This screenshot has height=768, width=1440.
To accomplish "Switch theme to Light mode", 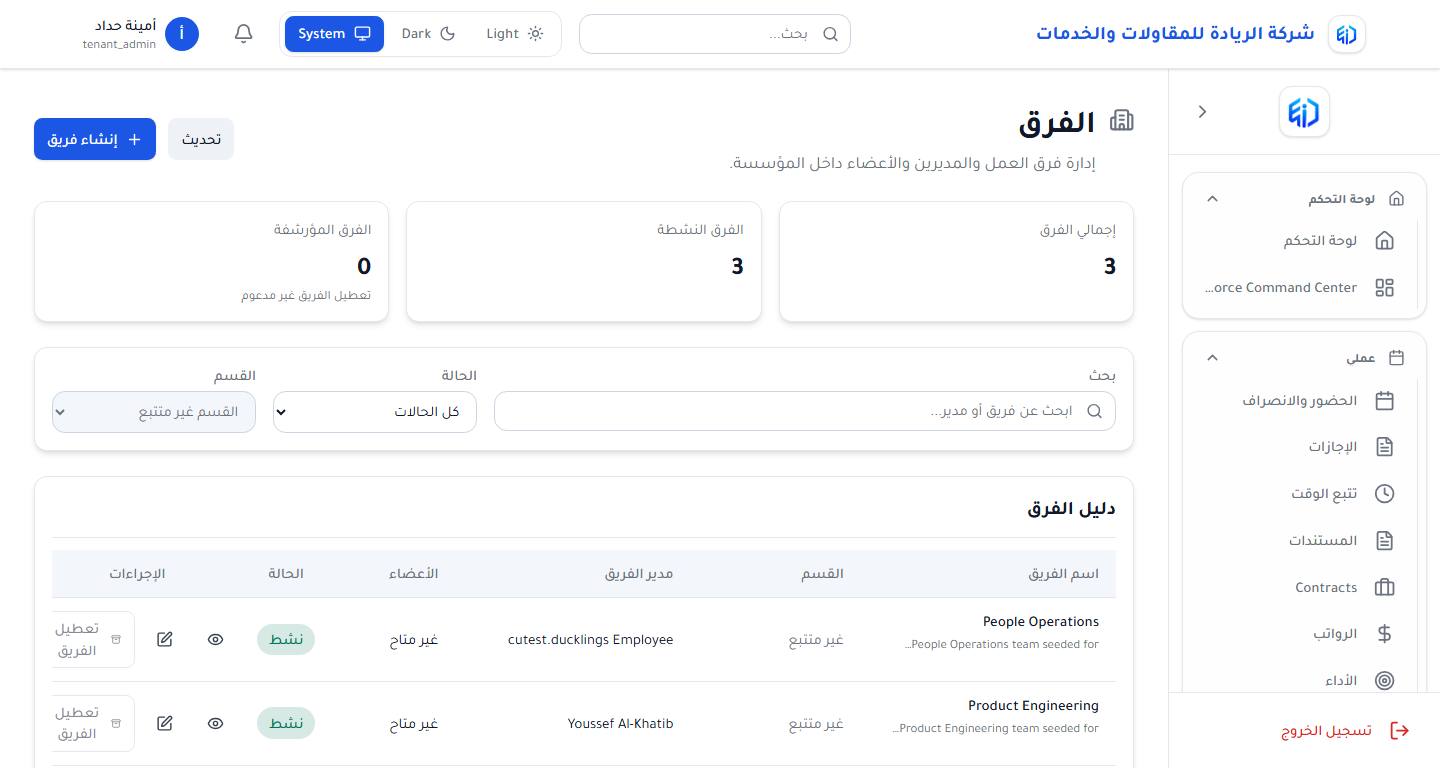I will tap(515, 34).
